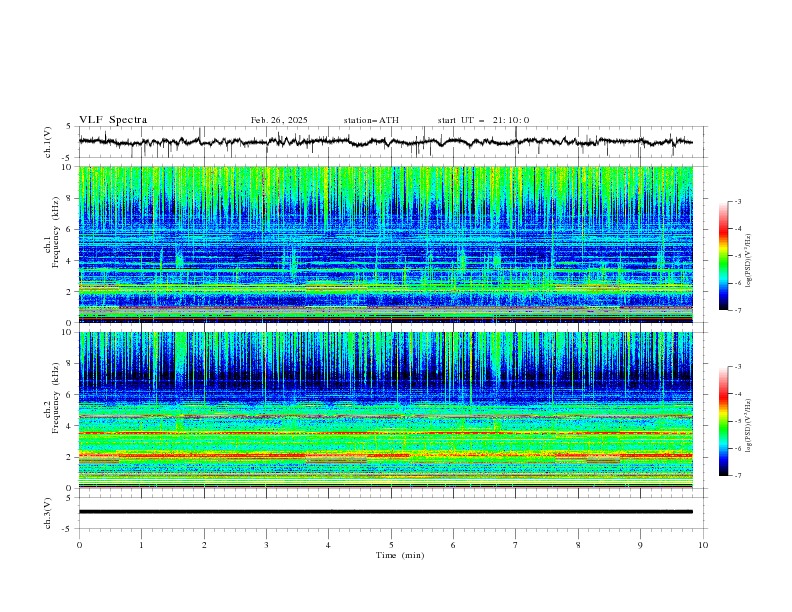The height and width of the screenshot is (612, 792).
Task: Click the "ch.3(V)" waveform axis label
Action: (x=48, y=513)
